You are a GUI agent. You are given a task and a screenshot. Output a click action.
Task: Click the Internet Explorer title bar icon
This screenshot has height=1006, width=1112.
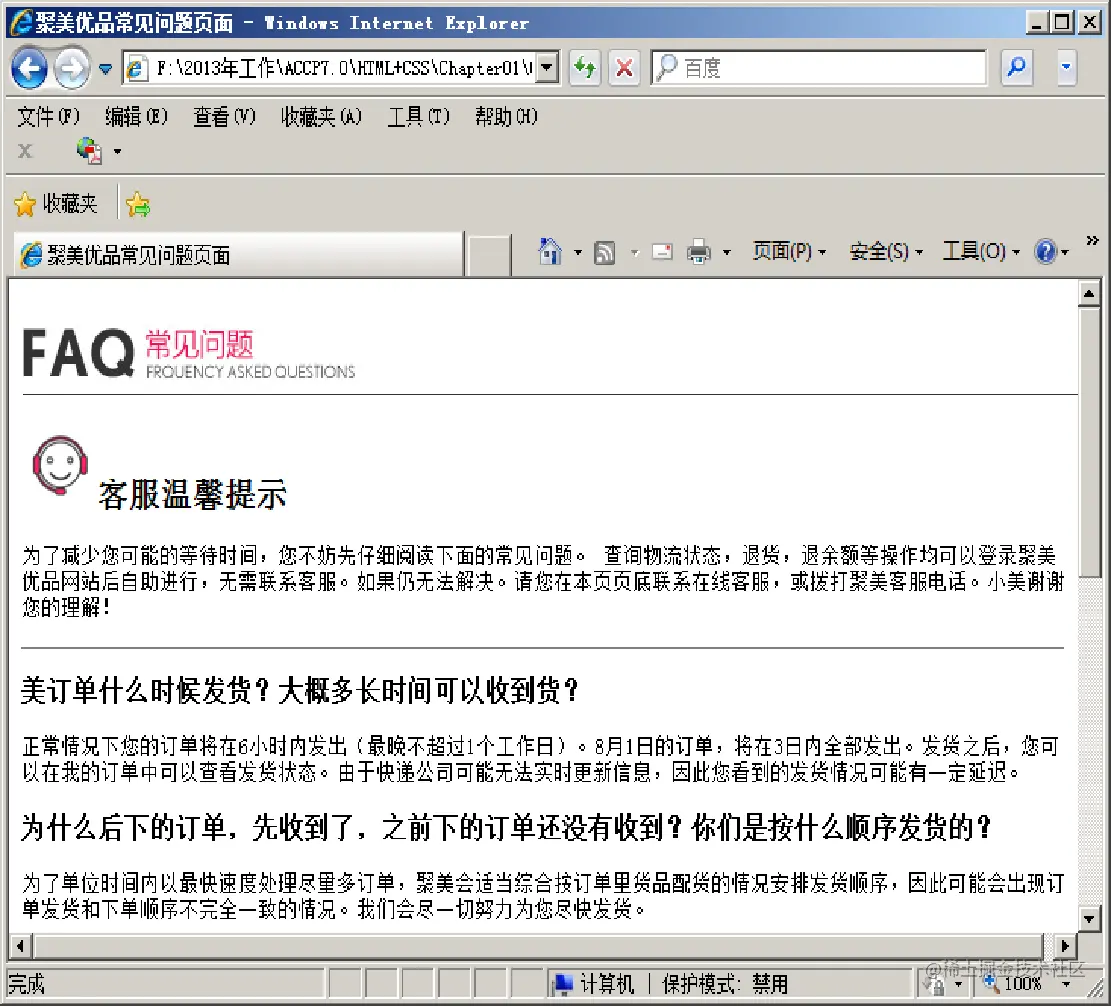click(x=21, y=23)
